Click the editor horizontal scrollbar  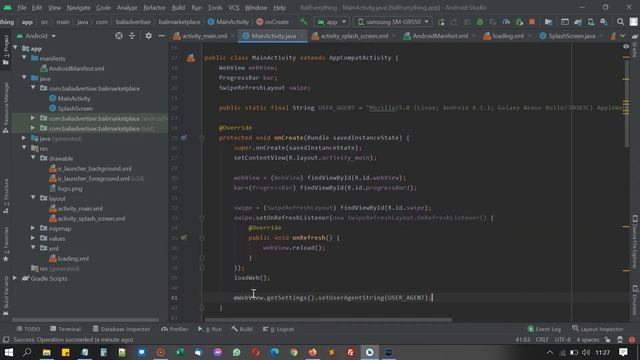[328, 320]
